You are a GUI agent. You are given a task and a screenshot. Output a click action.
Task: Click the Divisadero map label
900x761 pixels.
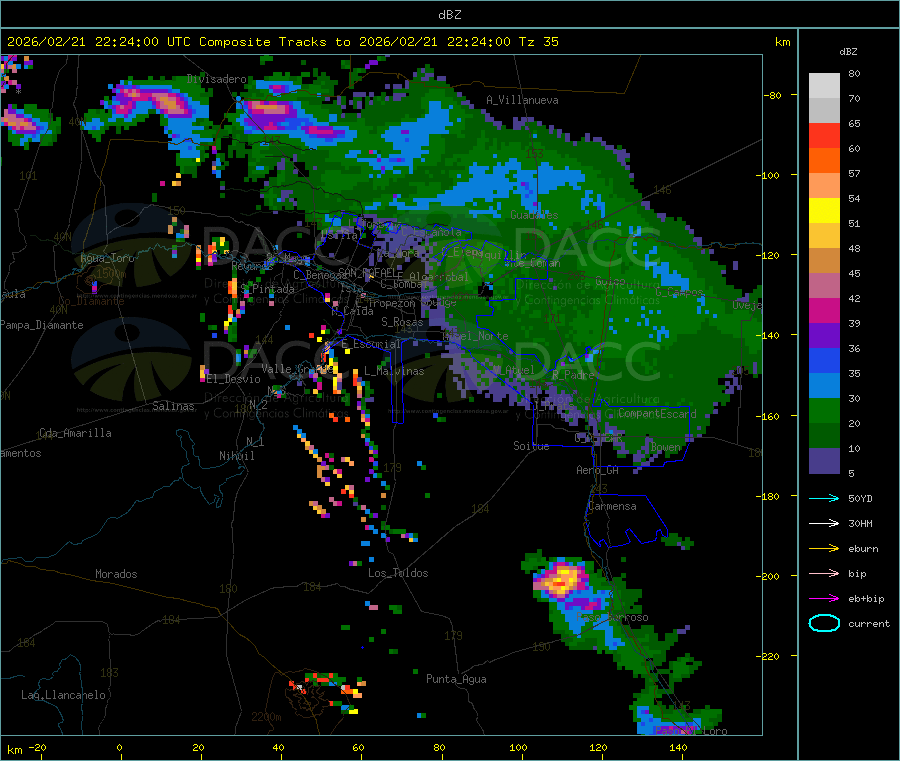click(x=216, y=79)
